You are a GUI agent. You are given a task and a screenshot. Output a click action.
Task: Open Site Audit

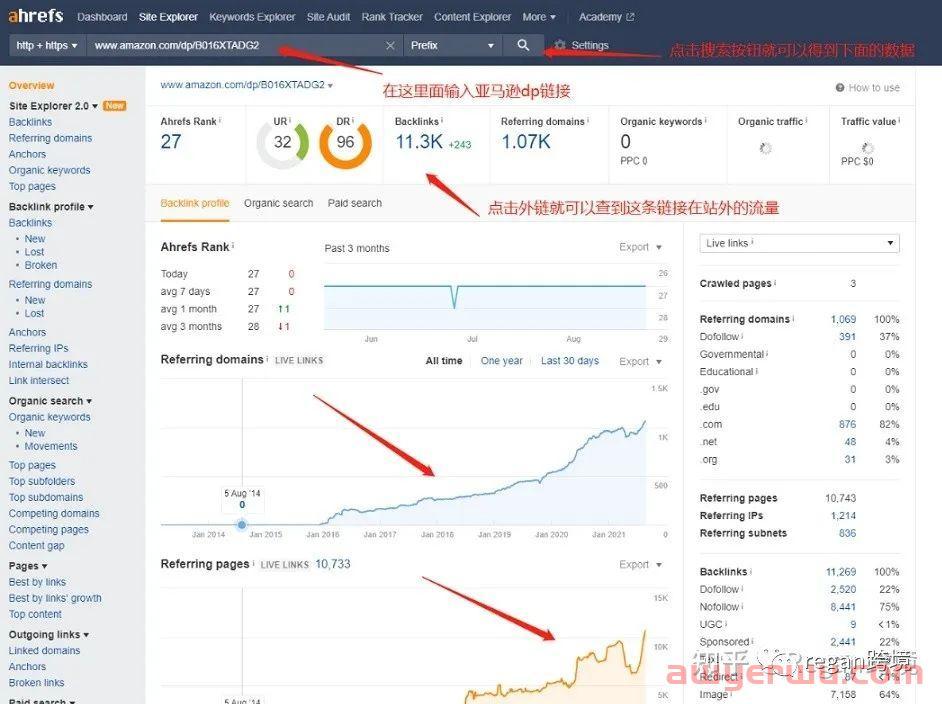329,17
